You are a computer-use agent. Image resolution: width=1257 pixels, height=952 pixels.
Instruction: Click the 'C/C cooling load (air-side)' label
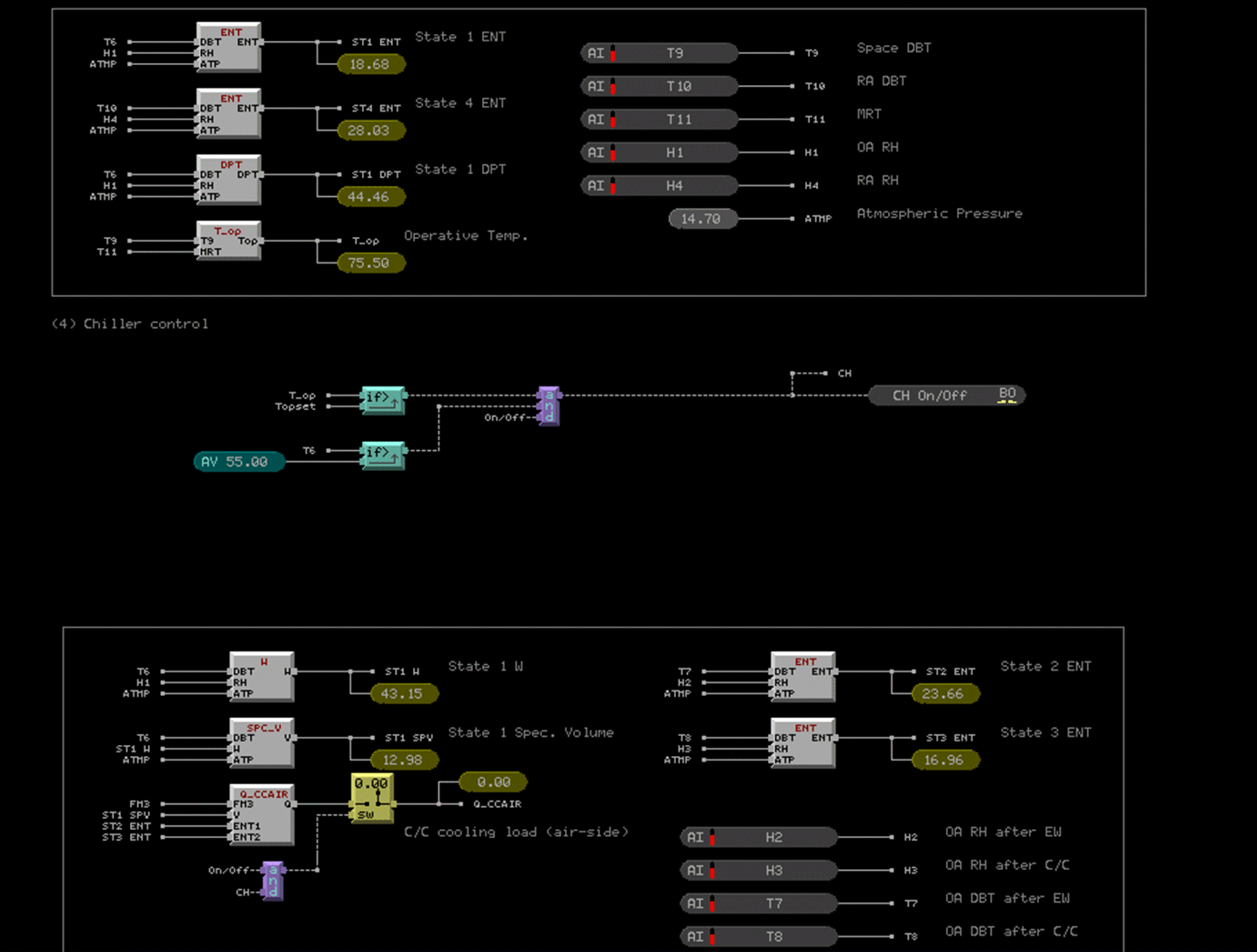click(x=516, y=832)
